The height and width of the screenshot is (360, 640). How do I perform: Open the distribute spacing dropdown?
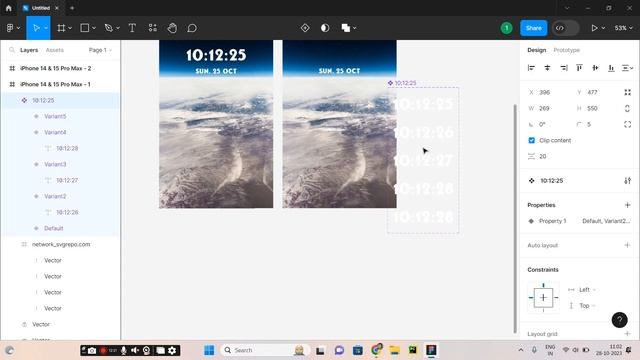click(627, 68)
